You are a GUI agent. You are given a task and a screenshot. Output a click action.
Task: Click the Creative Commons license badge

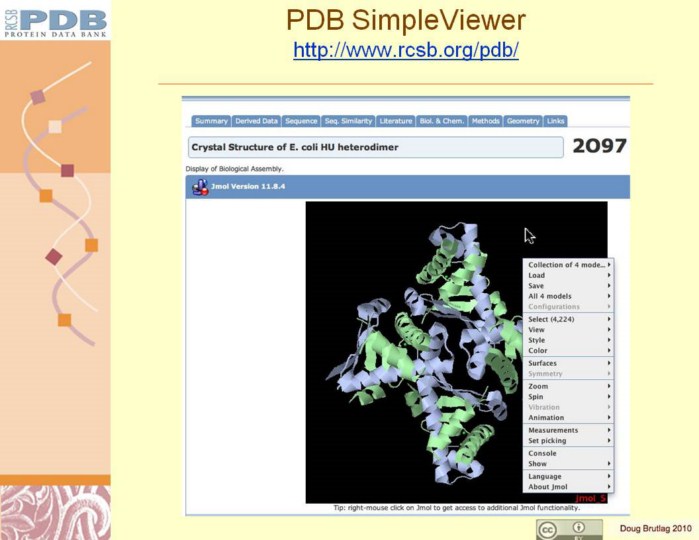569,530
